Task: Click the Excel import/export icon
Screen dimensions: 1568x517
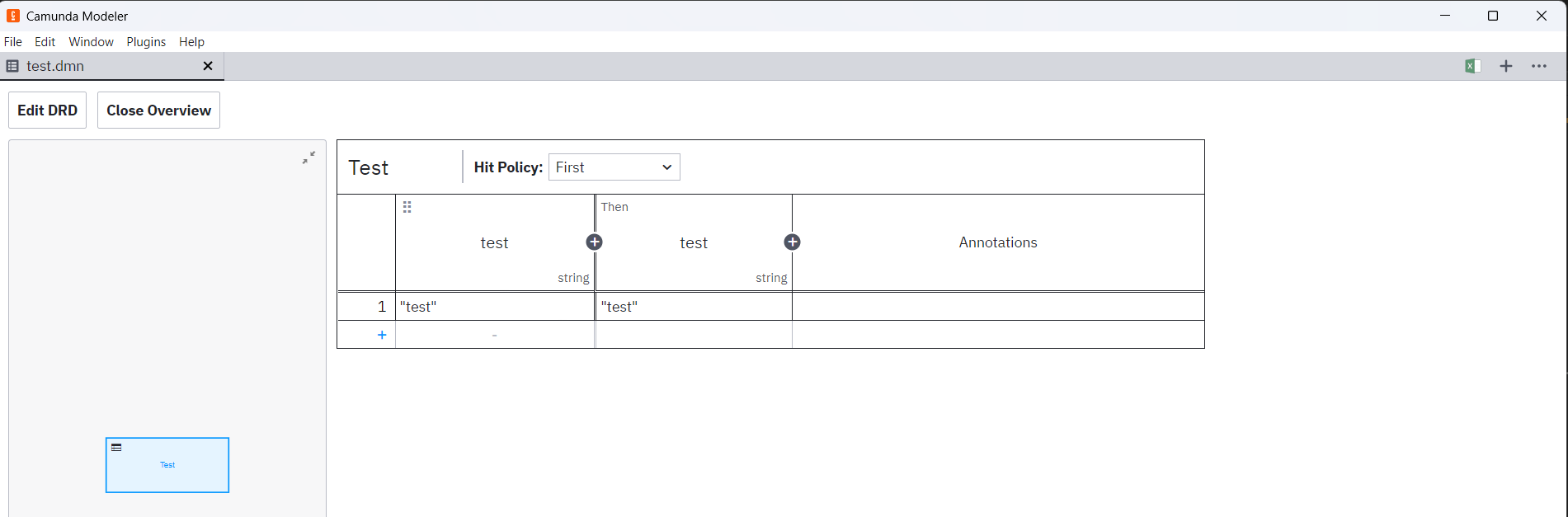Action: pos(1473,66)
